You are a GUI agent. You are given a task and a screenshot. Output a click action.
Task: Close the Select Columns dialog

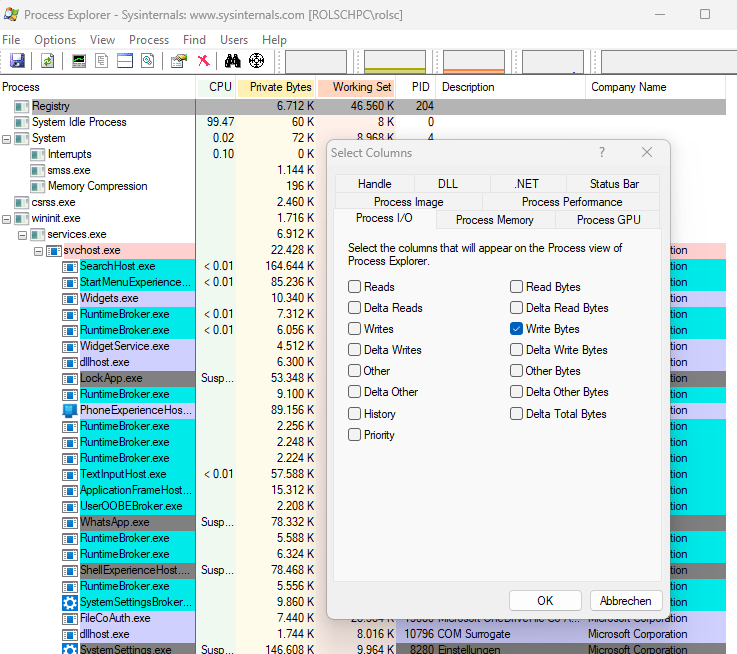647,152
